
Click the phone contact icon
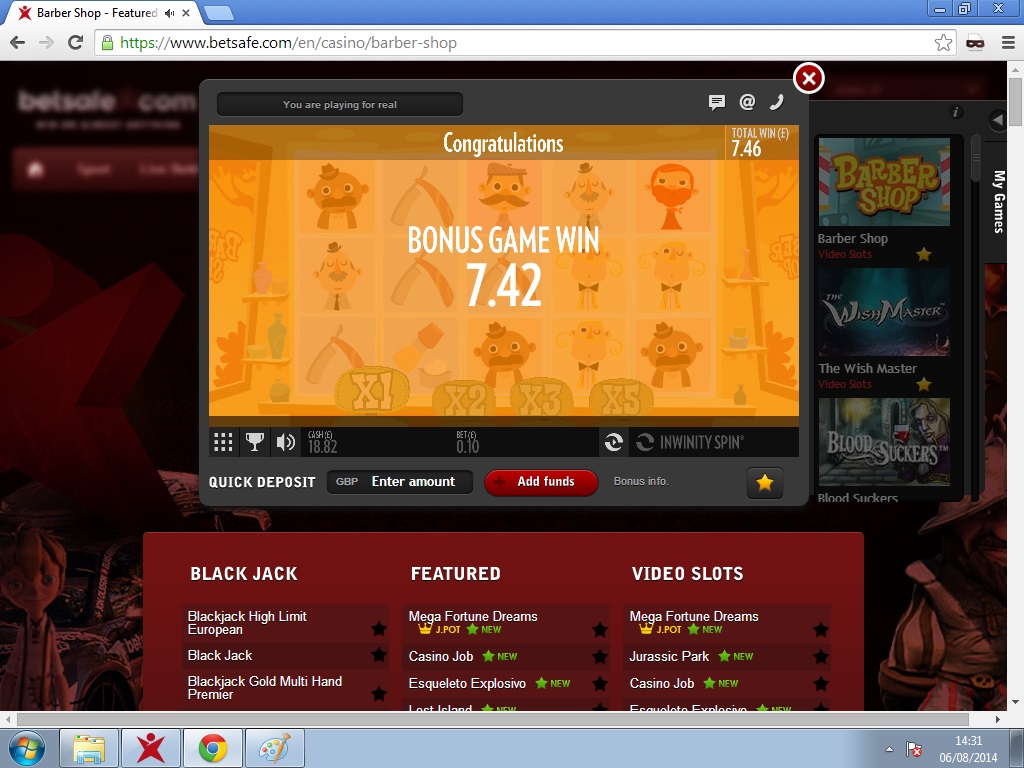776,101
